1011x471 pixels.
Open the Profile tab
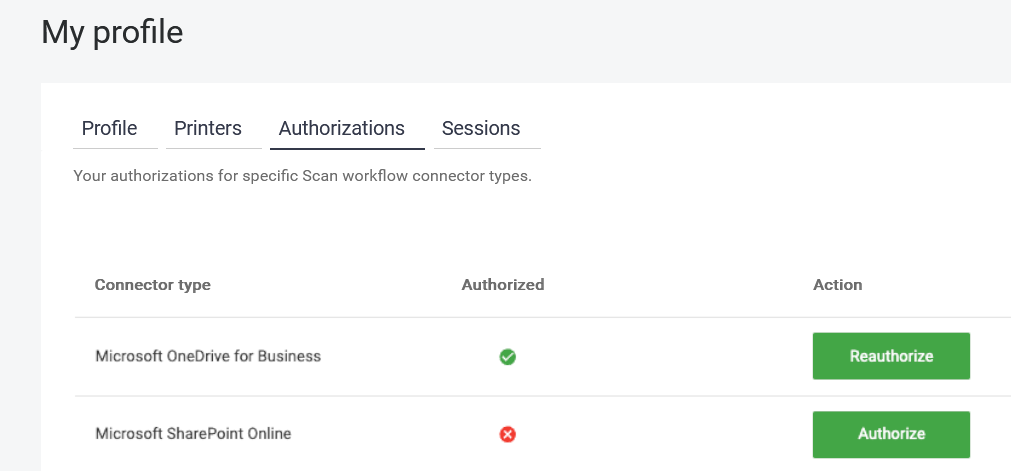click(109, 128)
